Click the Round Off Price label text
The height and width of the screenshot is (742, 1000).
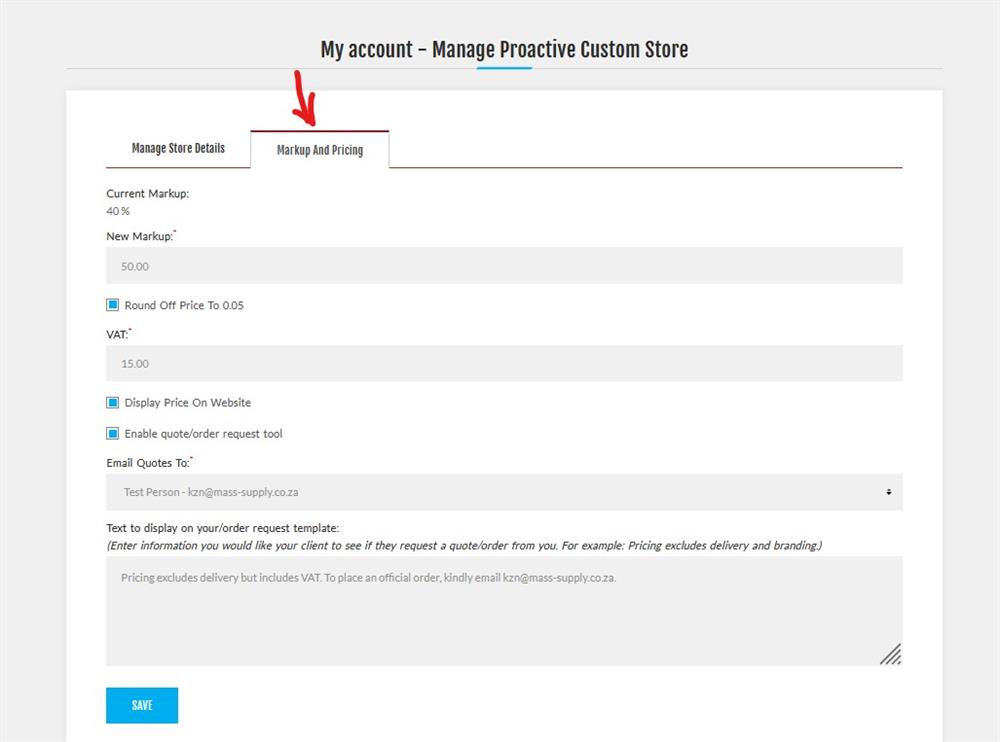(x=184, y=305)
